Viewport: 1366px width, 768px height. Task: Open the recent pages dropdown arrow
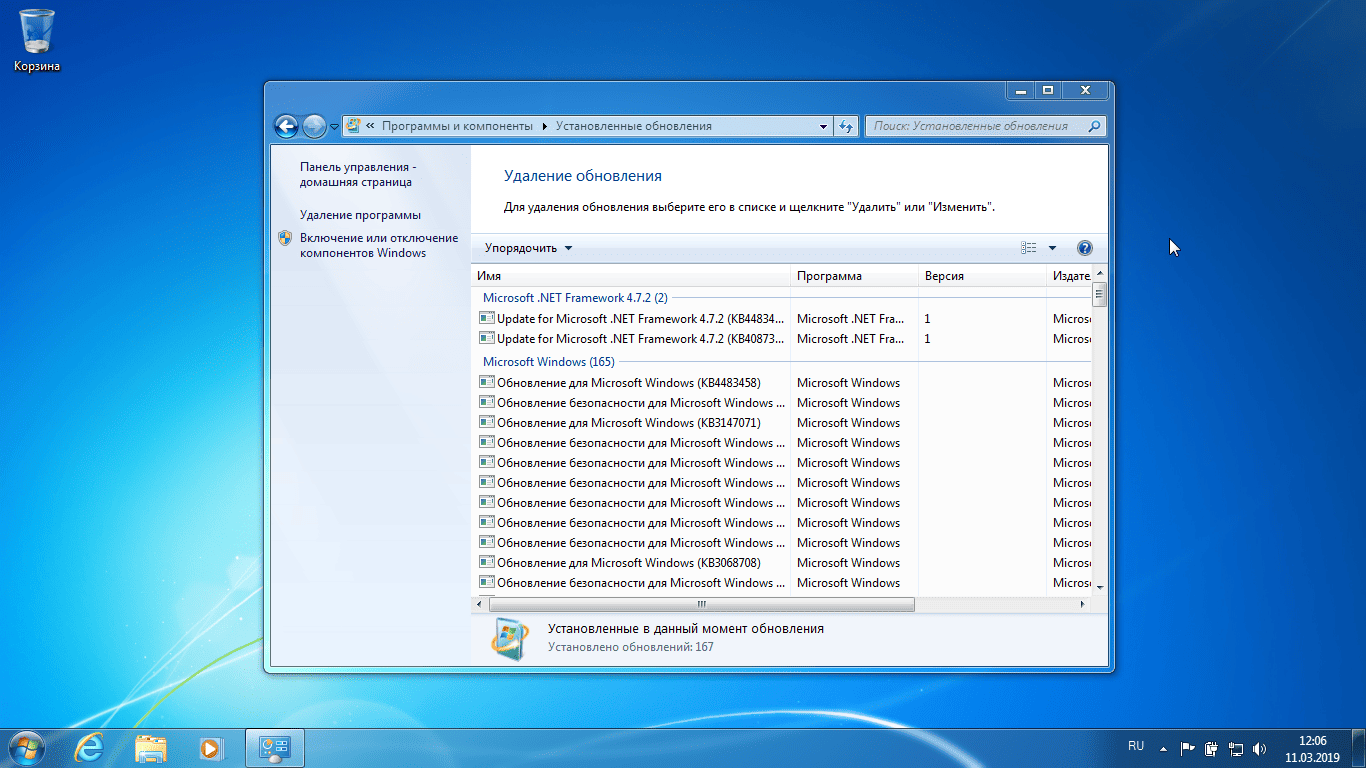pos(334,127)
